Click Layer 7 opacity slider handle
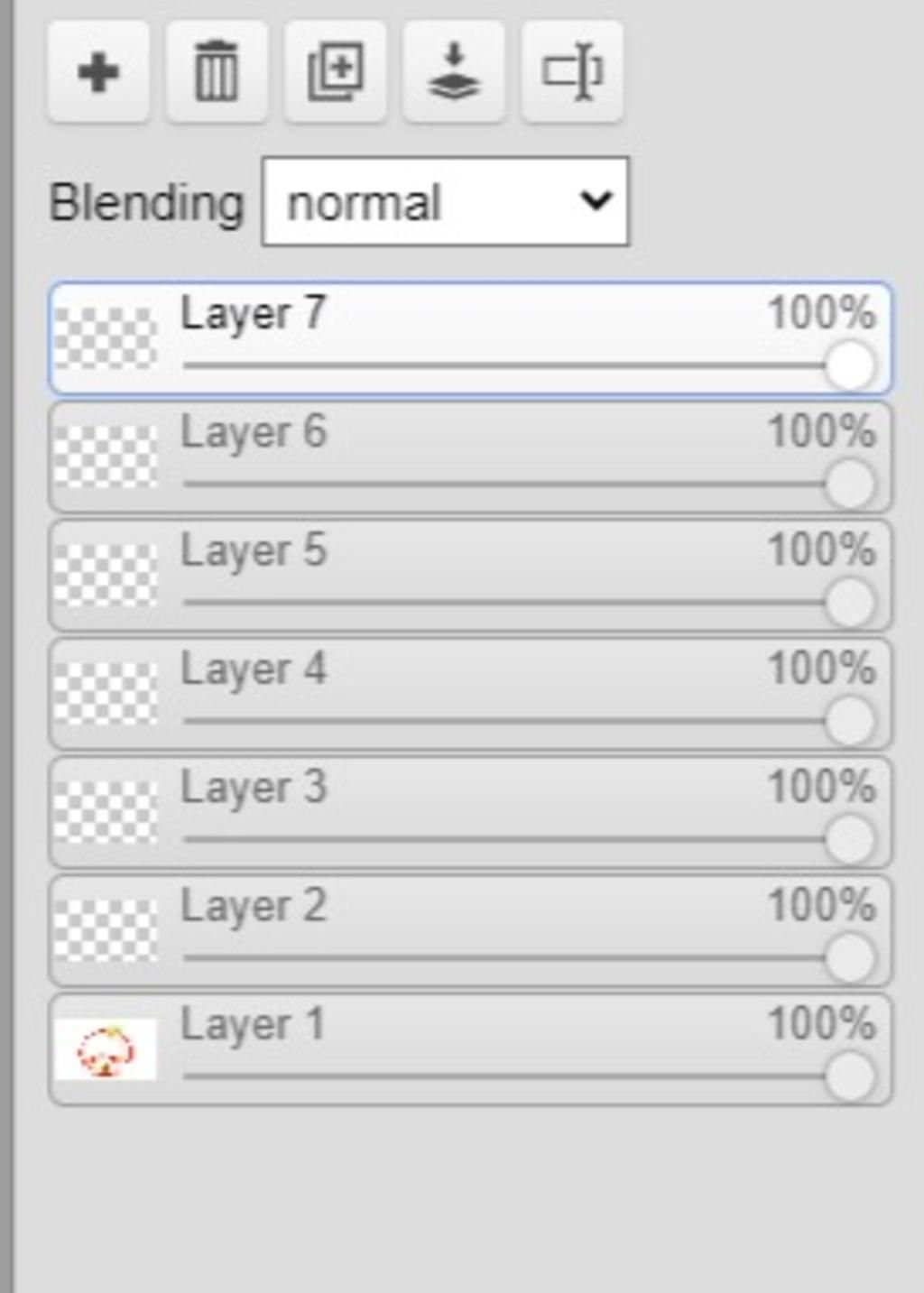This screenshot has width=924, height=1293. pyautogui.click(x=849, y=365)
